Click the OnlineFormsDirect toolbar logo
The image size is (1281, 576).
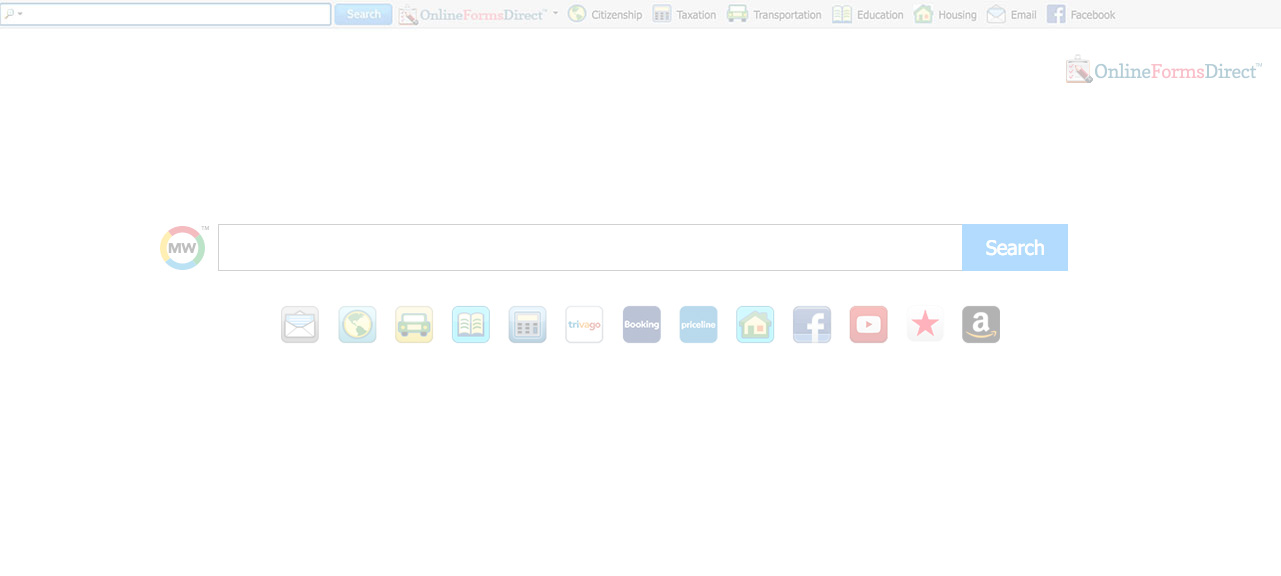[472, 14]
